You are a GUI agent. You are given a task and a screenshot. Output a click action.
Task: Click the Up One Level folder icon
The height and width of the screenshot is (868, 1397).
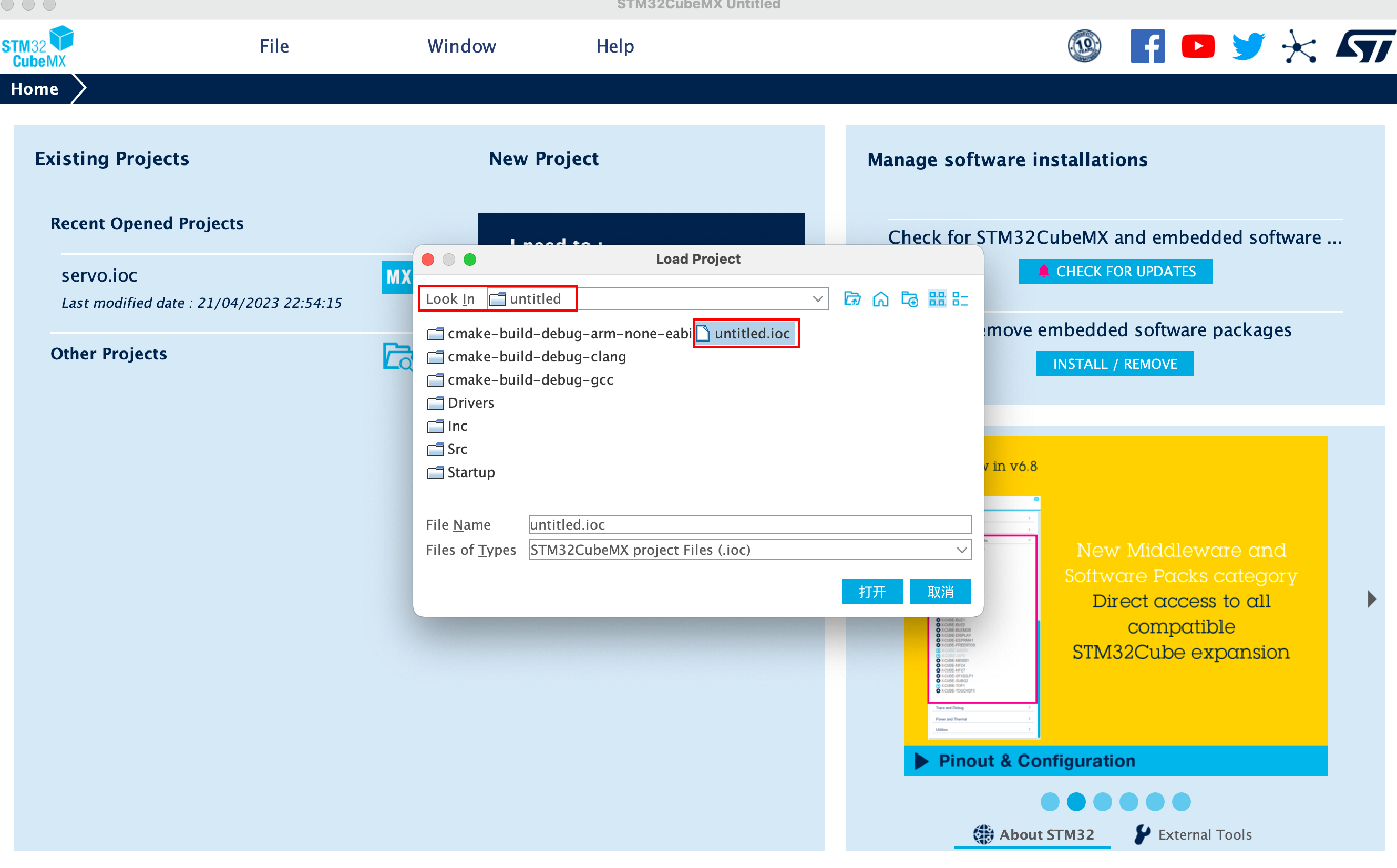tap(852, 298)
